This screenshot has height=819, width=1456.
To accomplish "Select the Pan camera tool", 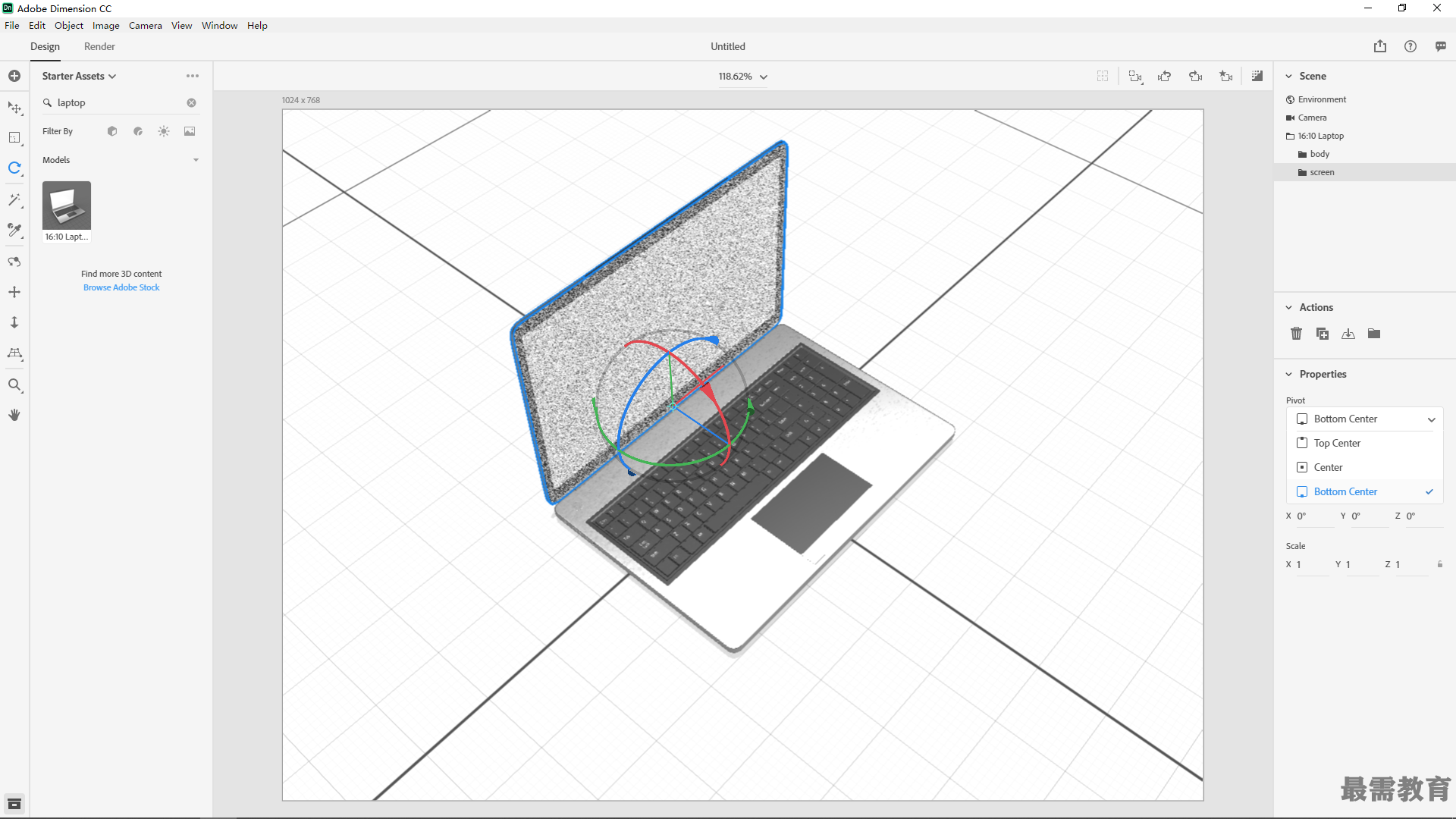I will coord(14,292).
